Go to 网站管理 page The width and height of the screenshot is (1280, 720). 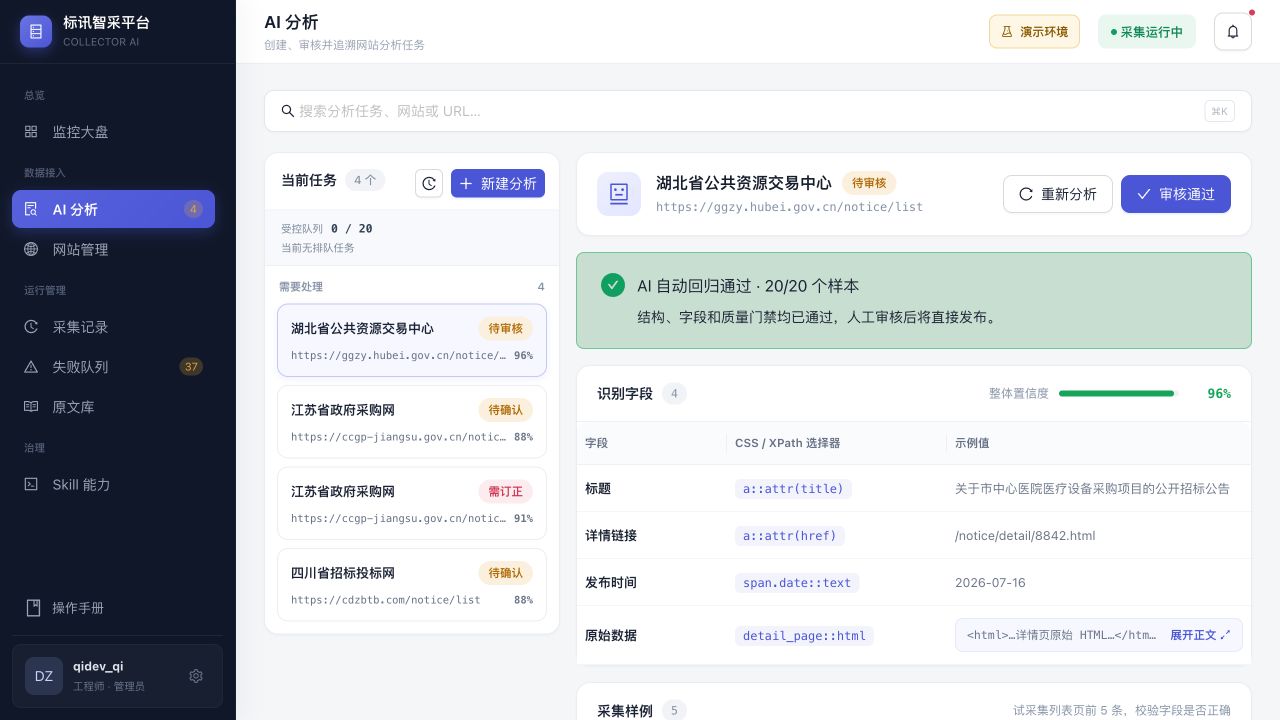113,249
